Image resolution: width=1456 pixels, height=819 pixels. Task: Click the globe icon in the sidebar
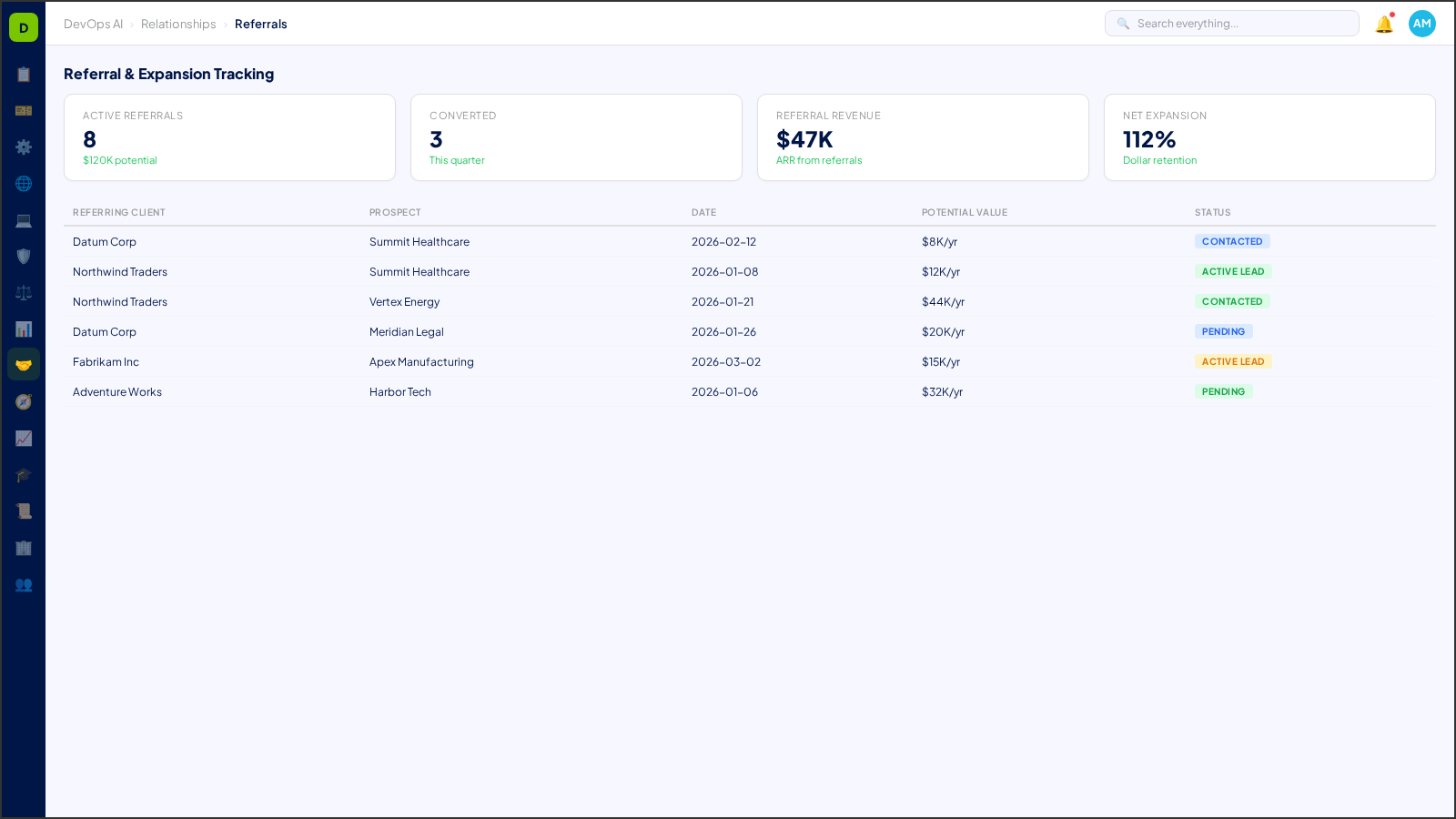(24, 184)
